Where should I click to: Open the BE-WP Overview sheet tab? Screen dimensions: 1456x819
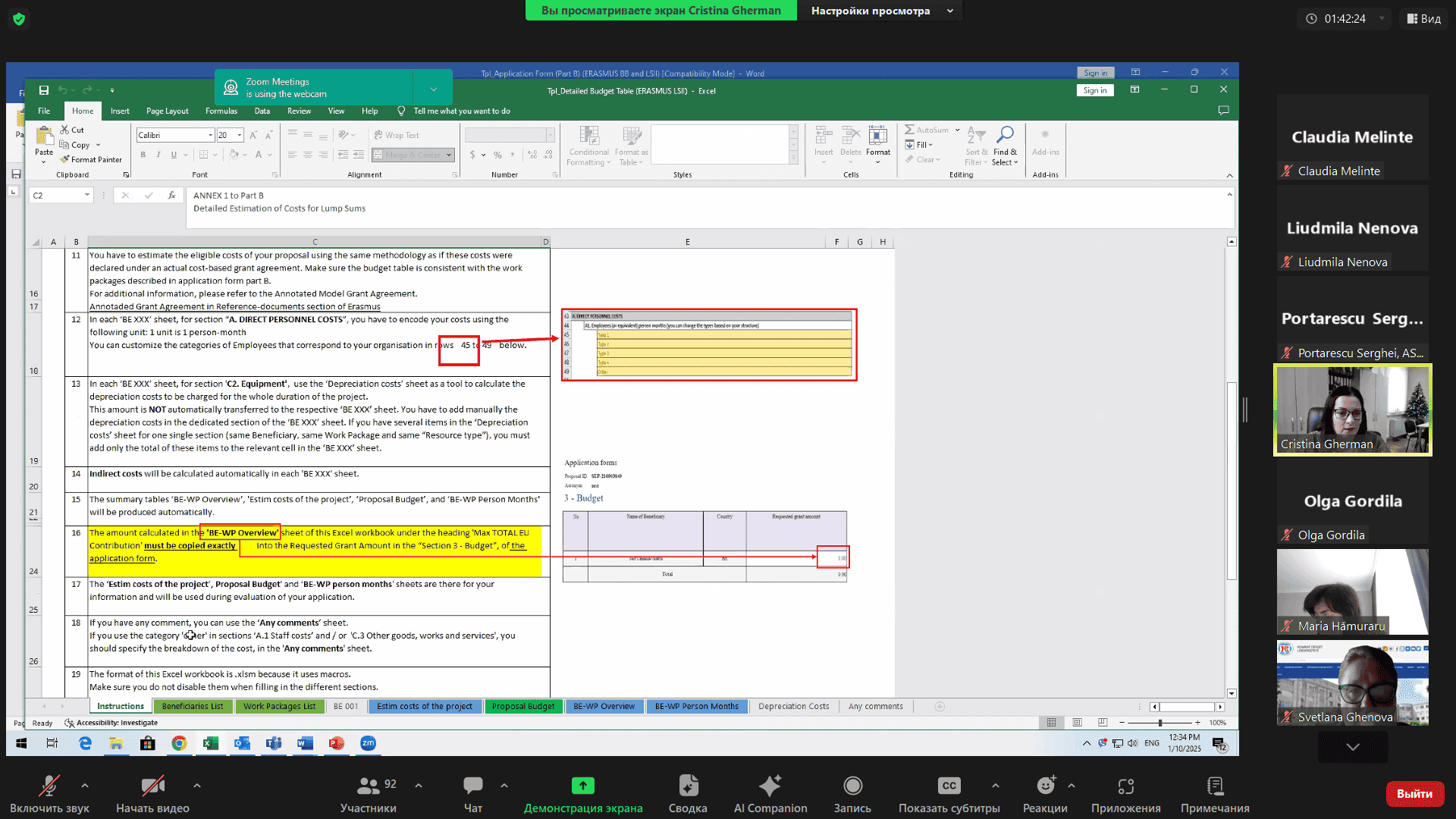604,706
